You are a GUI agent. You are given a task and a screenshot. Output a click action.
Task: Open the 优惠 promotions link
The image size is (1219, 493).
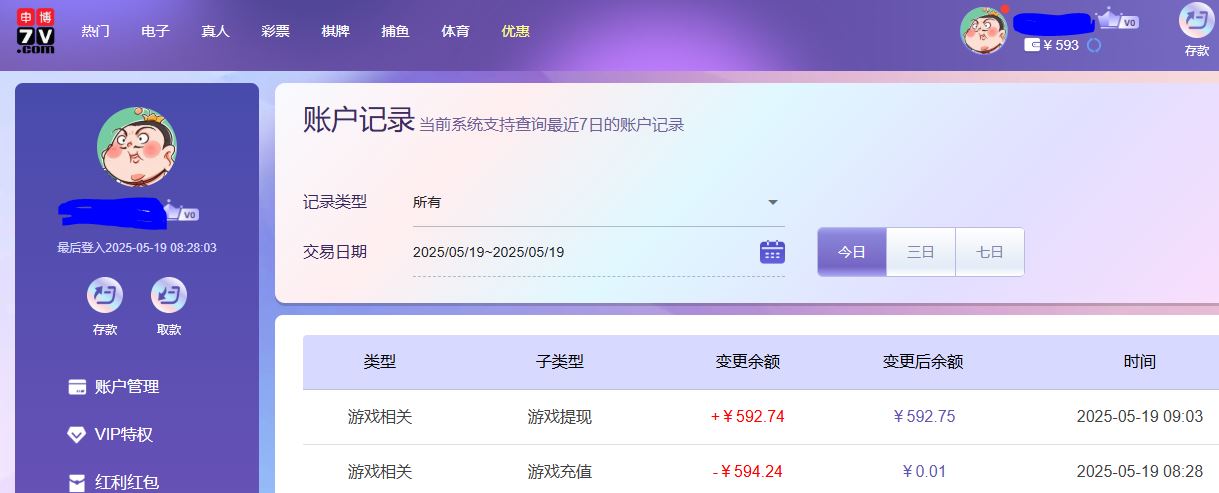(515, 31)
